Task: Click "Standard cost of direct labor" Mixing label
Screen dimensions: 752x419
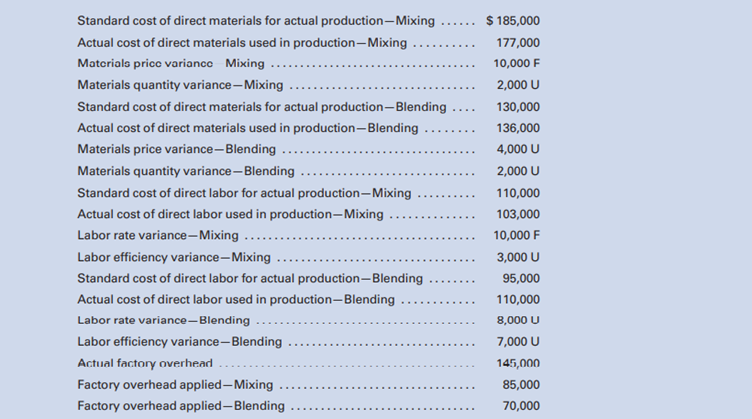Action: [244, 193]
